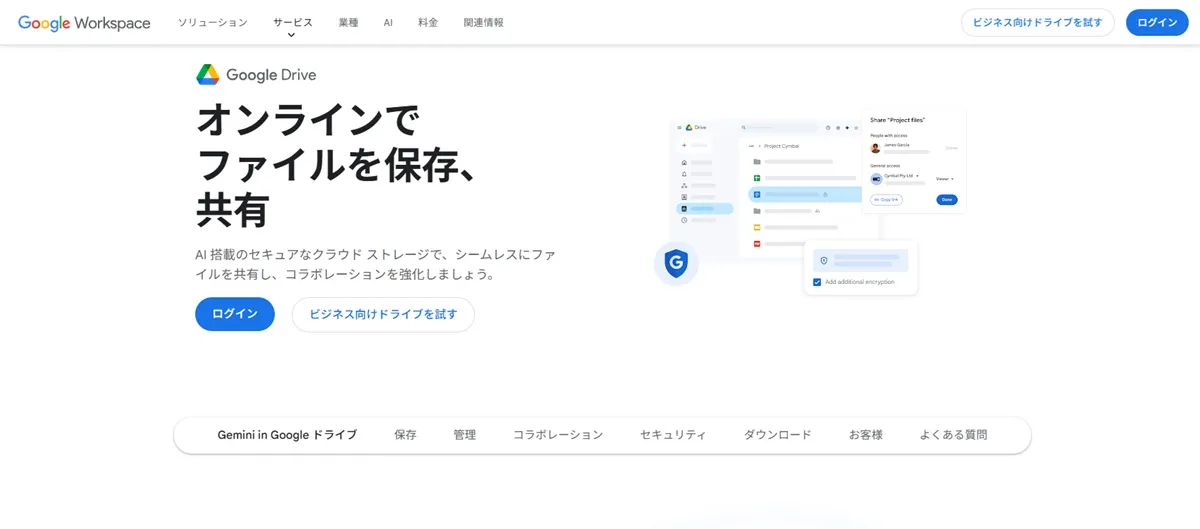Go to the セキュリティ tab
1200x529 pixels.
(673, 435)
